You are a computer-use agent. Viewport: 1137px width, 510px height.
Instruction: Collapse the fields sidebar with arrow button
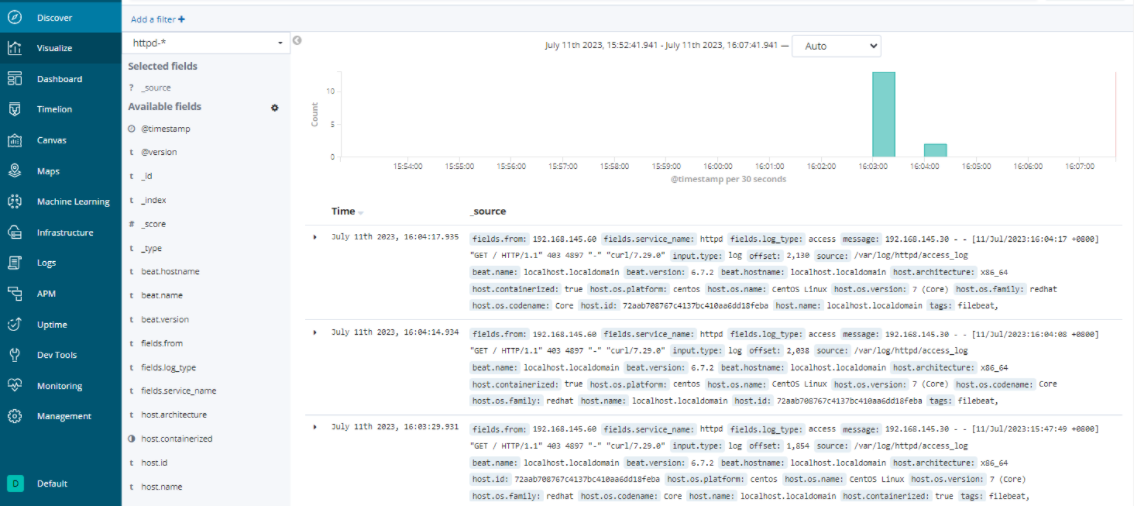pyautogui.click(x=297, y=41)
